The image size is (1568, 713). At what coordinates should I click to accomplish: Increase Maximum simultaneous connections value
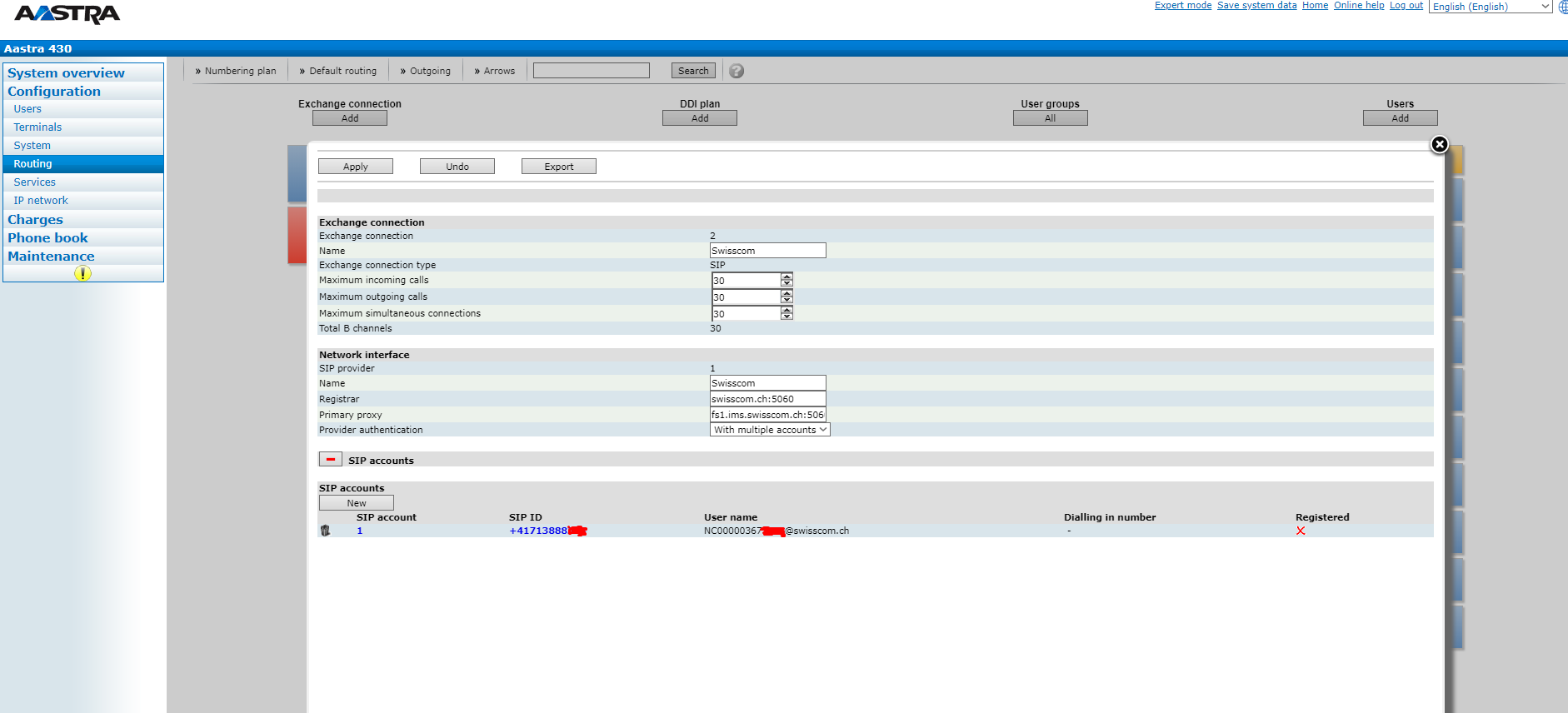[786, 310]
